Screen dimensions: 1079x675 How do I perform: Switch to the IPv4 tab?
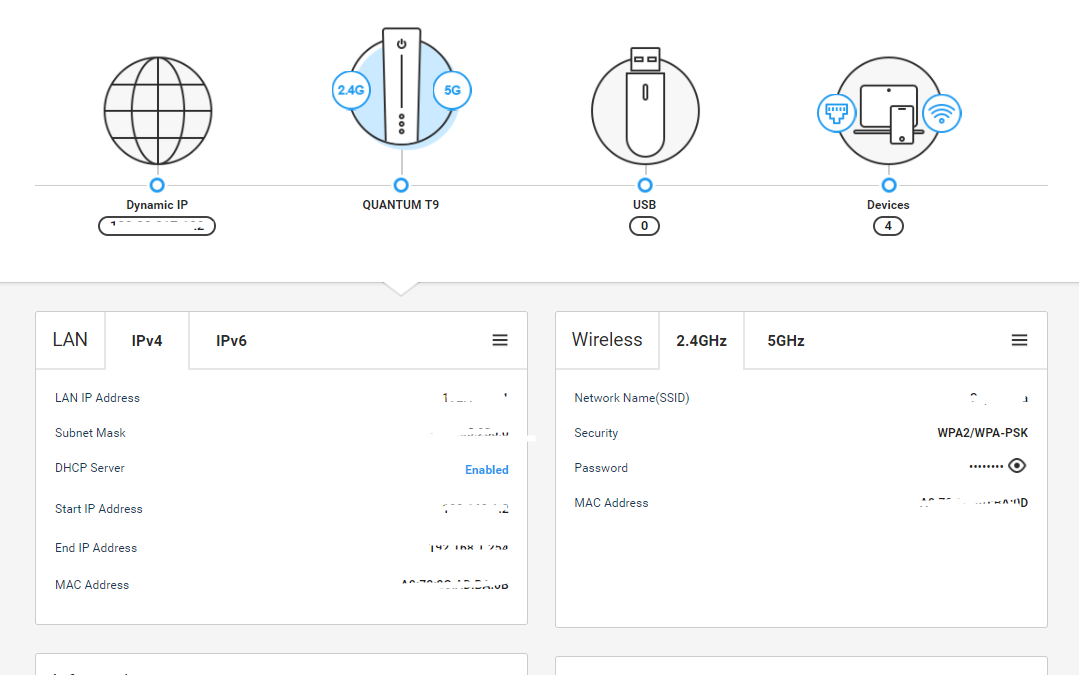(x=147, y=341)
